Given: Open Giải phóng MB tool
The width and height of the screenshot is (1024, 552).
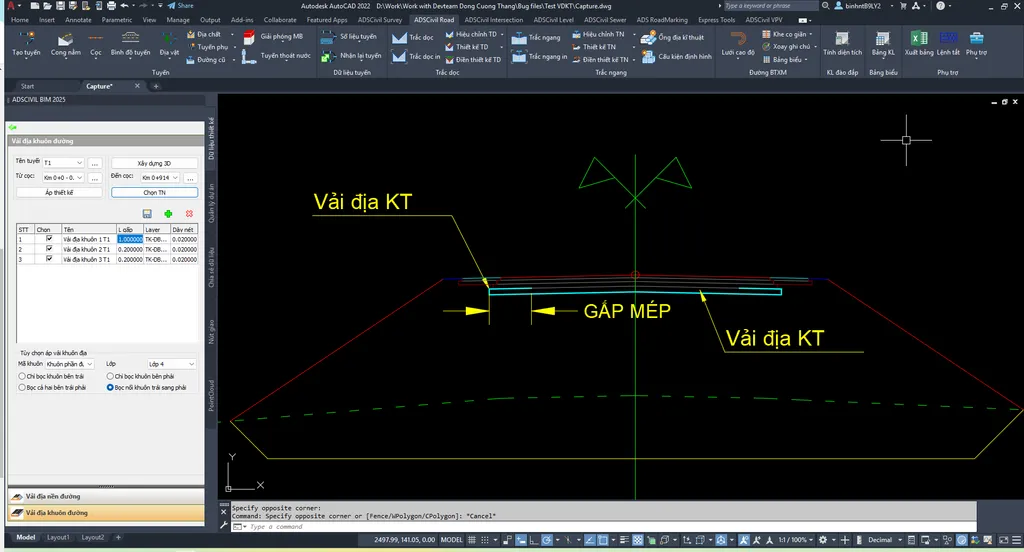Looking at the screenshot, I should point(273,37).
